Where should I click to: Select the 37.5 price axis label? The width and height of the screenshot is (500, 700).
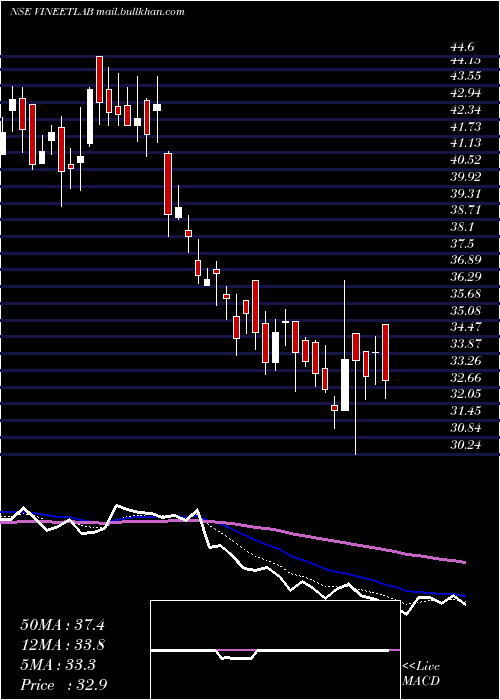point(462,244)
